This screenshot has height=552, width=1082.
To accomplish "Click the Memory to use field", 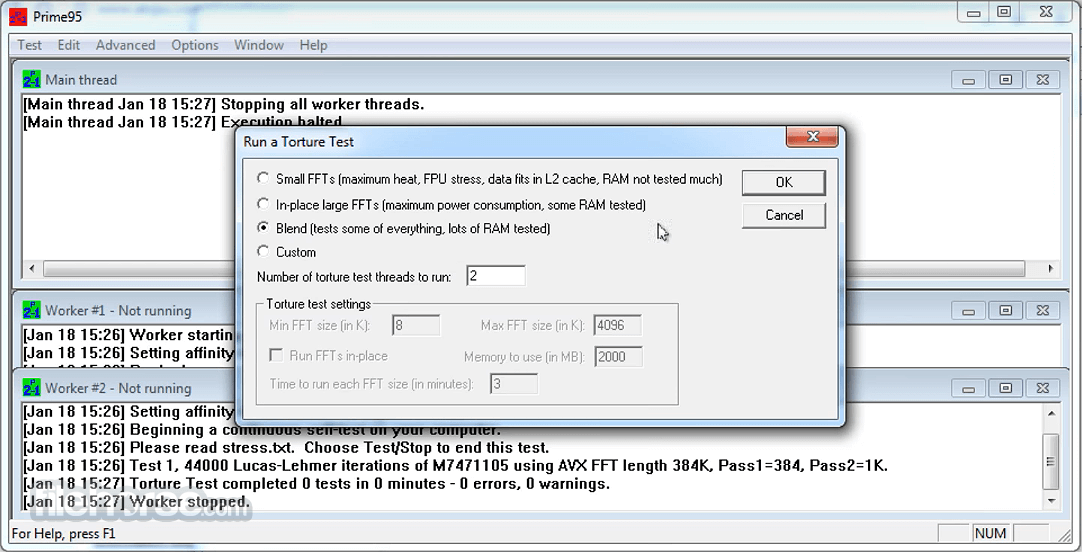I will coord(618,357).
